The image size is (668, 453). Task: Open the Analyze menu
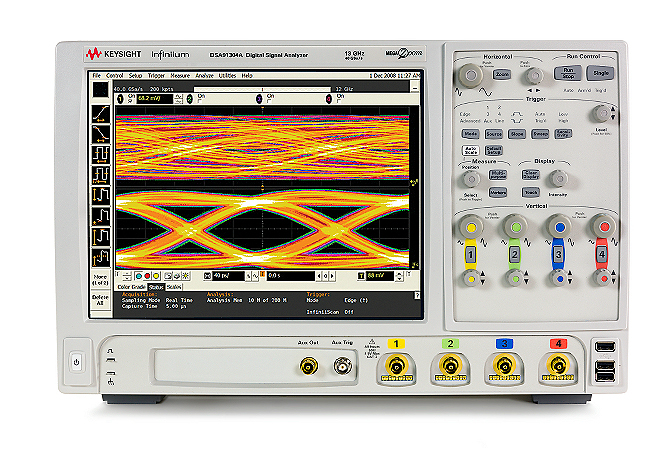[204, 76]
